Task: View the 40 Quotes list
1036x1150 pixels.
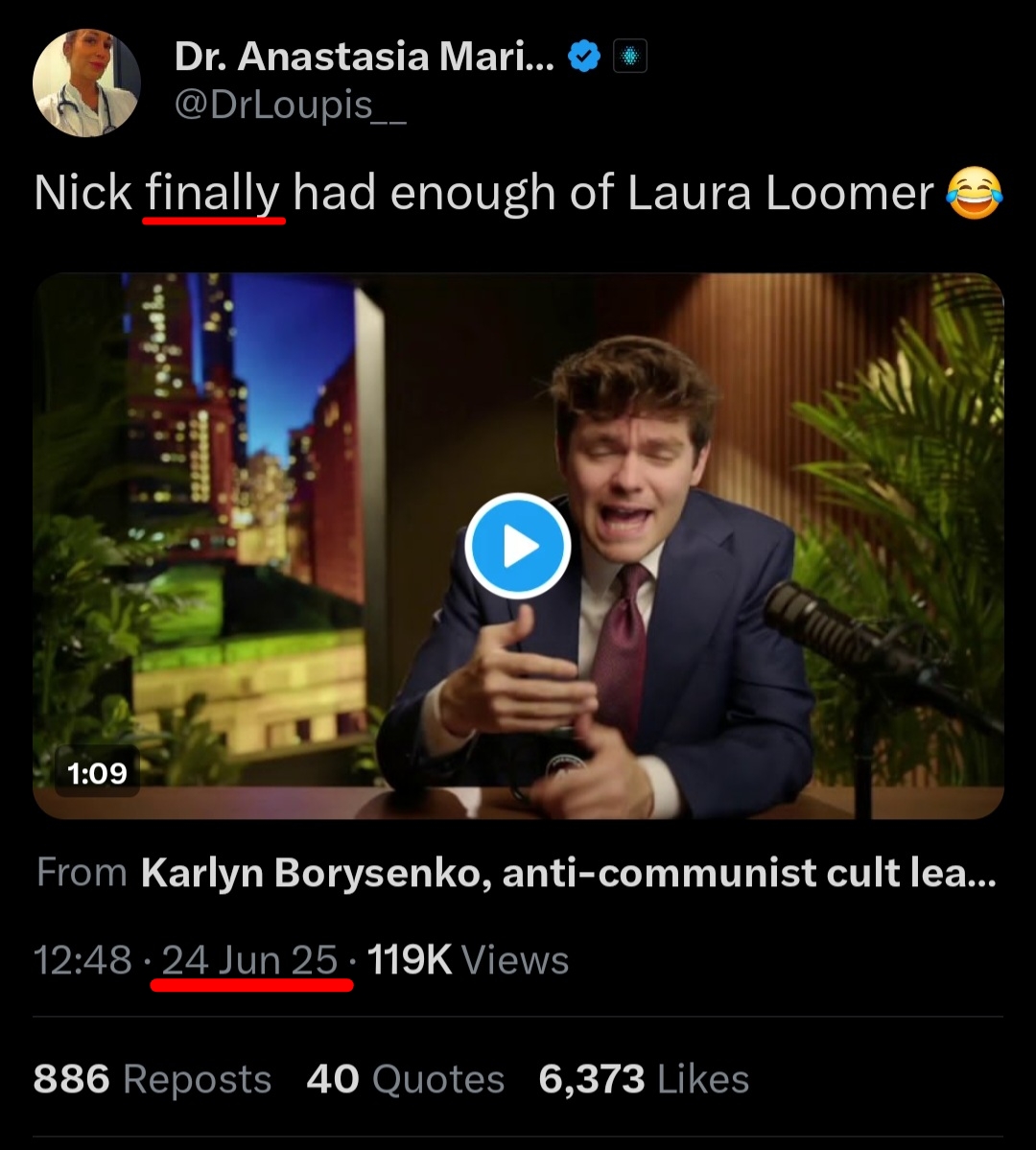Action: click(x=405, y=1079)
